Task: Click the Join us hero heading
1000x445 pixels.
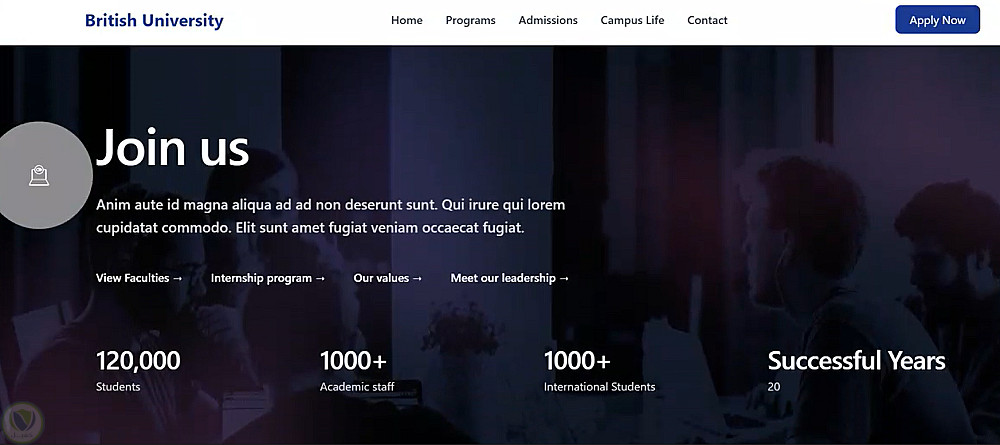Action: coord(172,147)
